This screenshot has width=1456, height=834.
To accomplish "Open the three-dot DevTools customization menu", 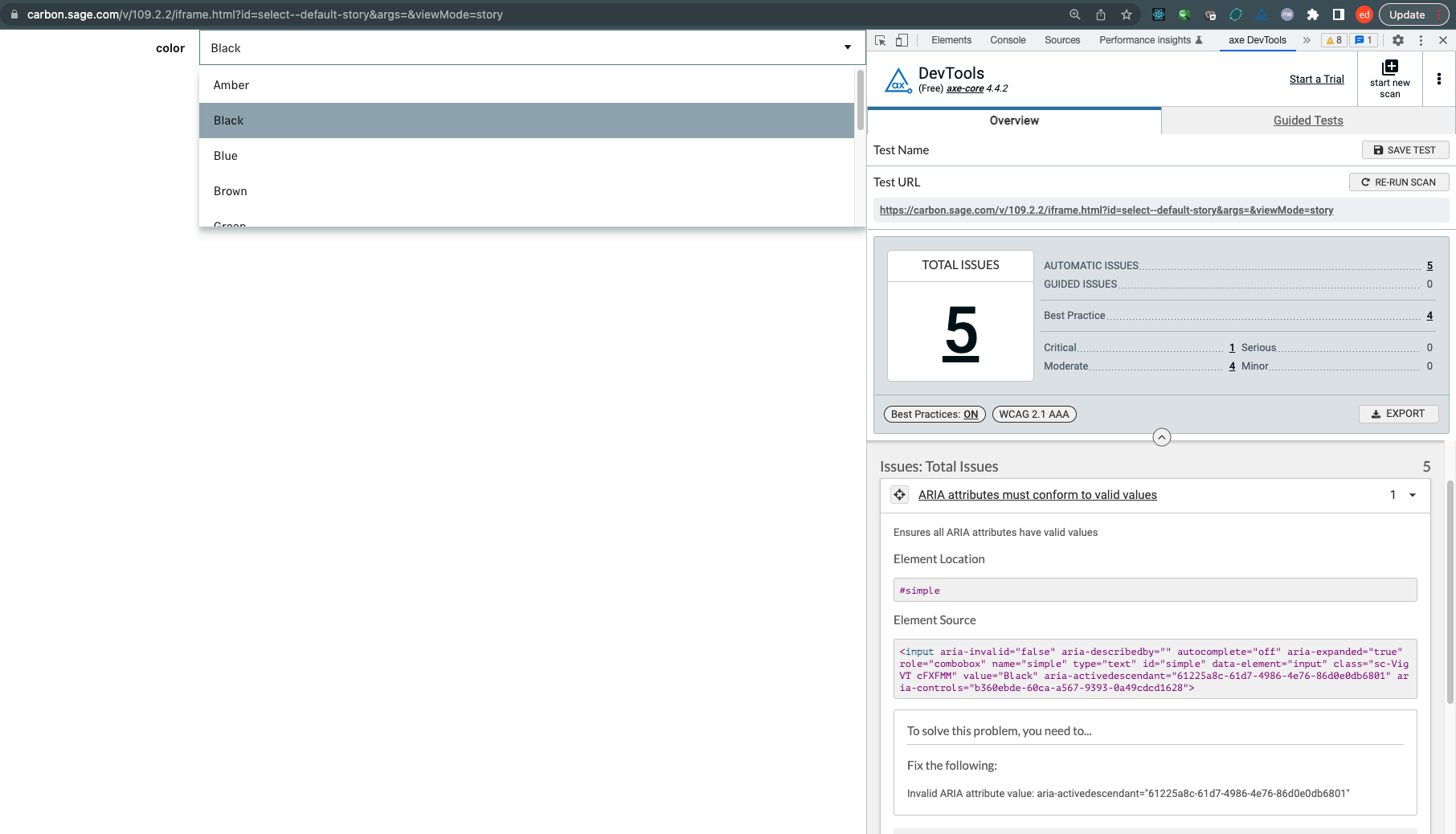I will tap(1420, 39).
